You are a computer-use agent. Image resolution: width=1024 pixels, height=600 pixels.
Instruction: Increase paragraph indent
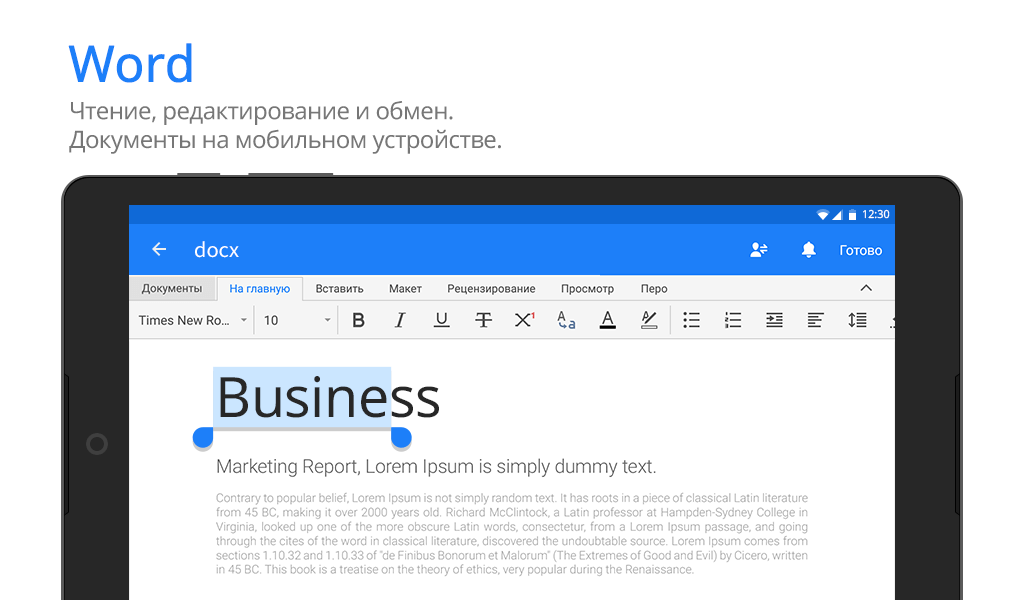coord(774,320)
